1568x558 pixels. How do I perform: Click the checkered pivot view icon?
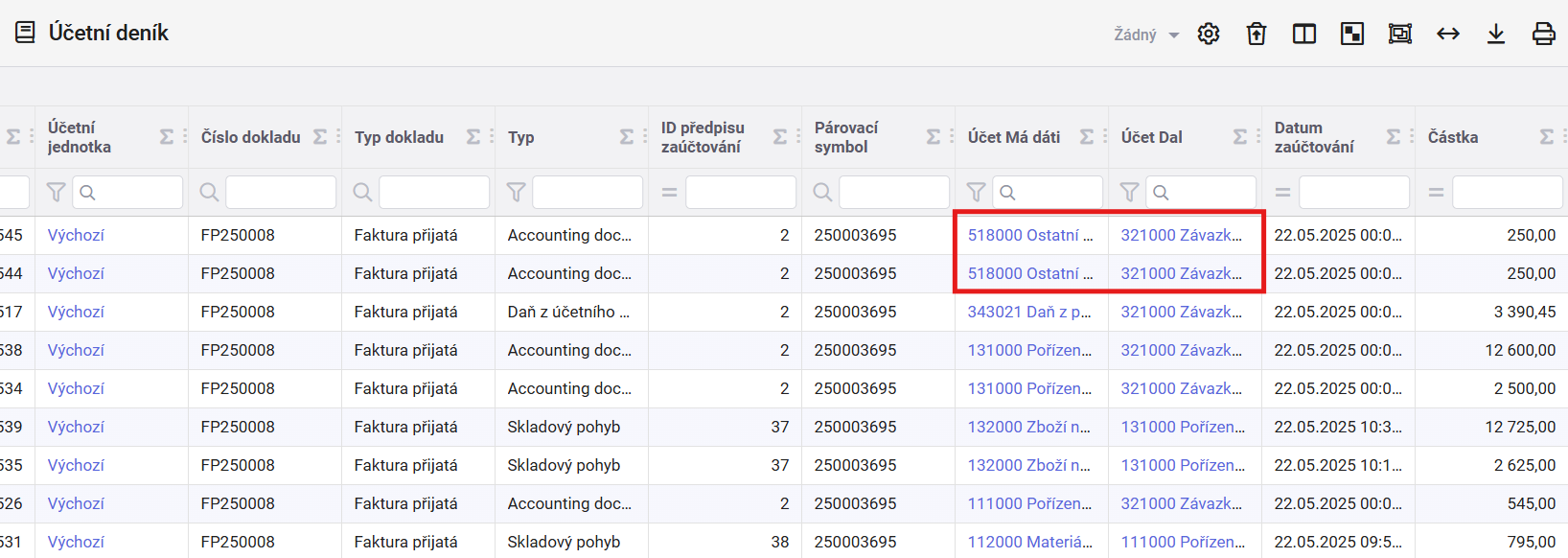click(1352, 34)
